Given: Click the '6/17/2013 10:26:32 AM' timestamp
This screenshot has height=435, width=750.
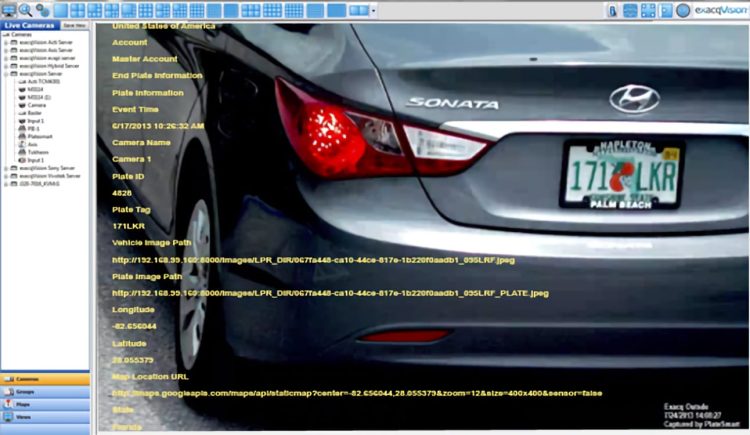Looking at the screenshot, I should tap(158, 126).
